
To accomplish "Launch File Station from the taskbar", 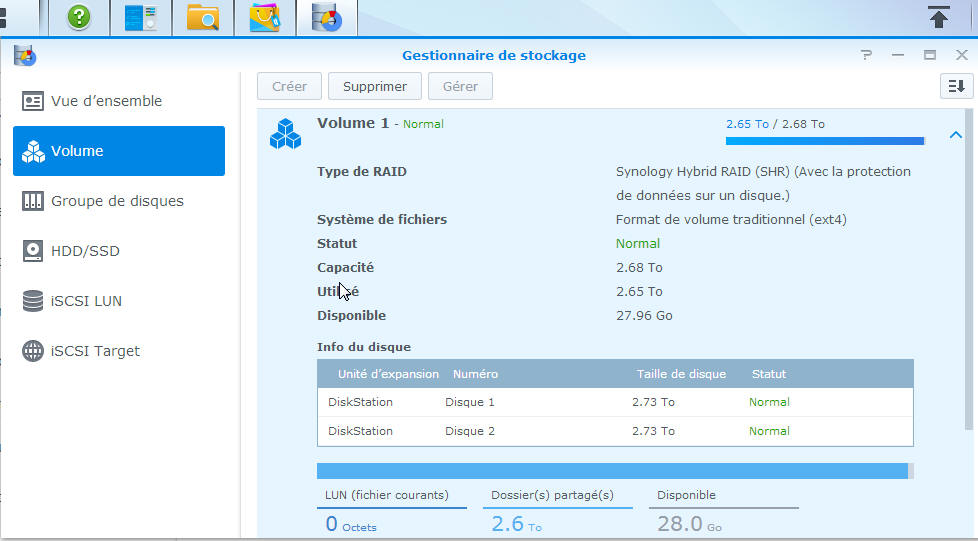I will (x=203, y=17).
